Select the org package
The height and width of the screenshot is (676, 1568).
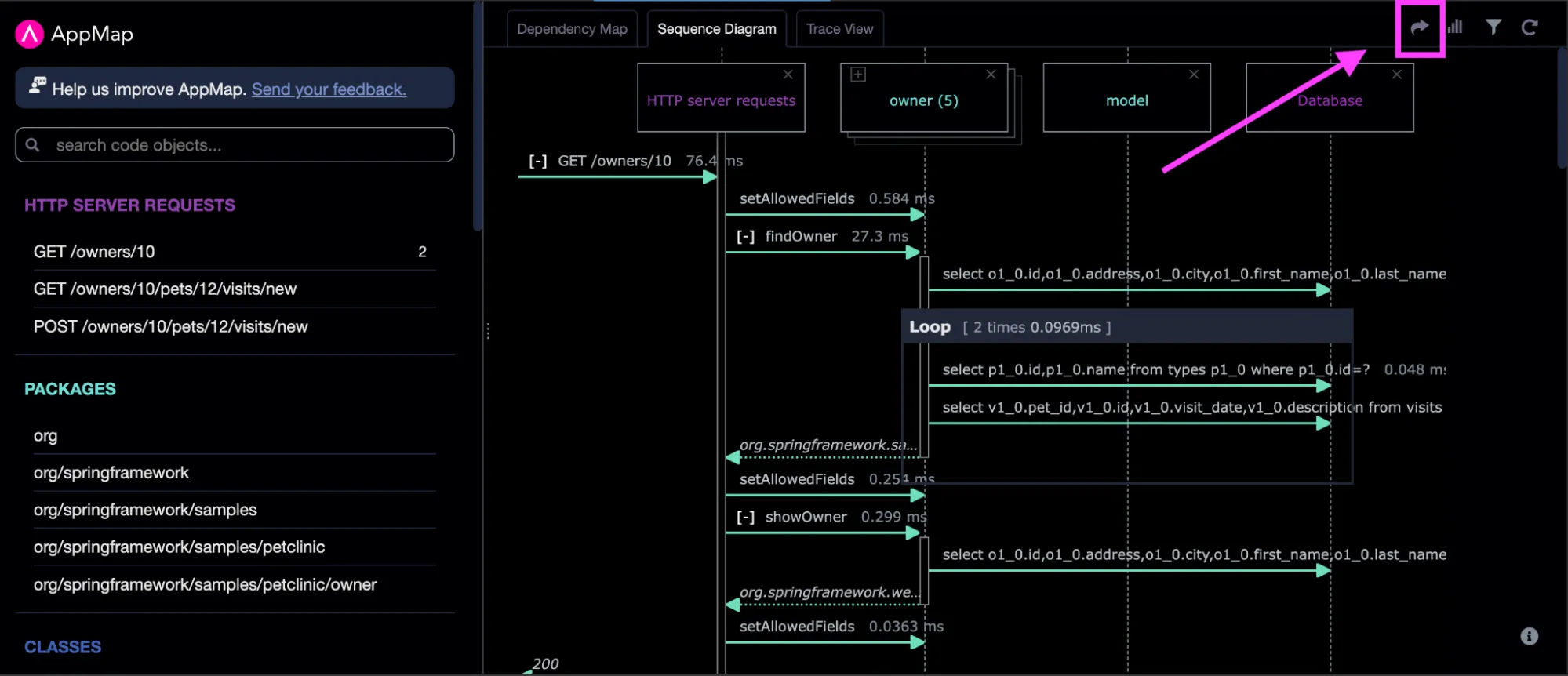234,436
